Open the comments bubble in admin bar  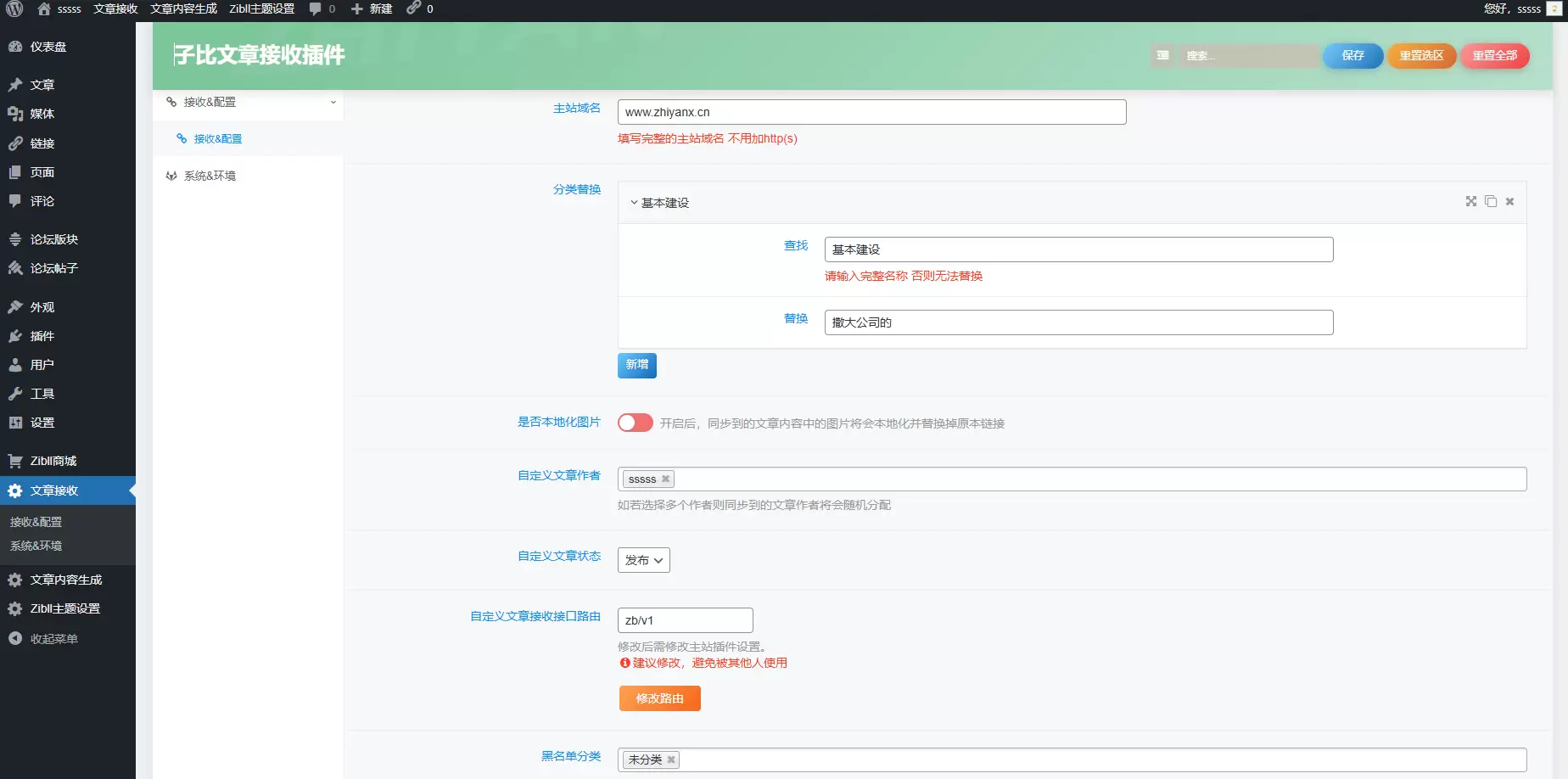[x=322, y=9]
